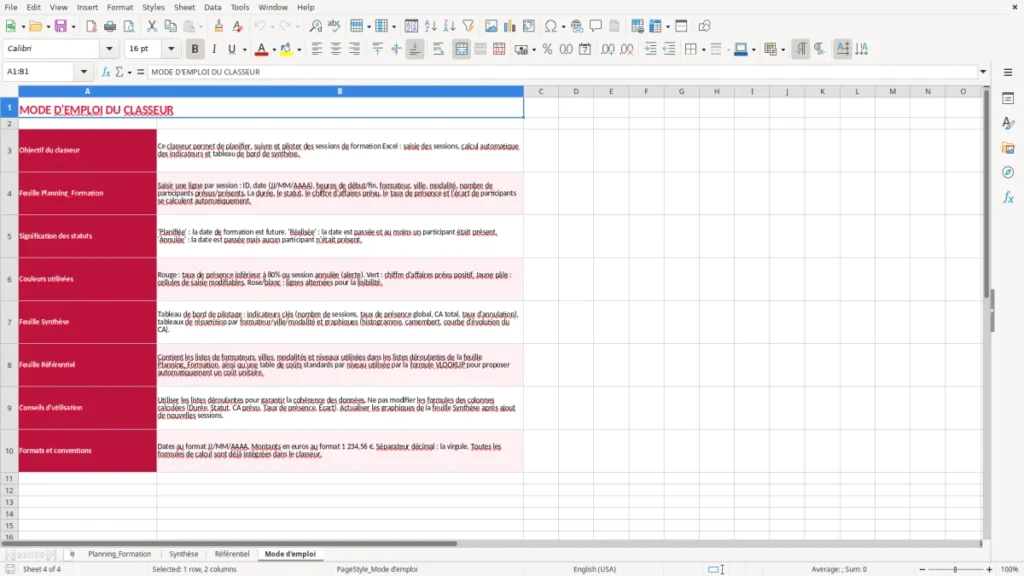Viewport: 1024px width, 576px height.
Task: Open the Function Wizard
Action: 106,72
